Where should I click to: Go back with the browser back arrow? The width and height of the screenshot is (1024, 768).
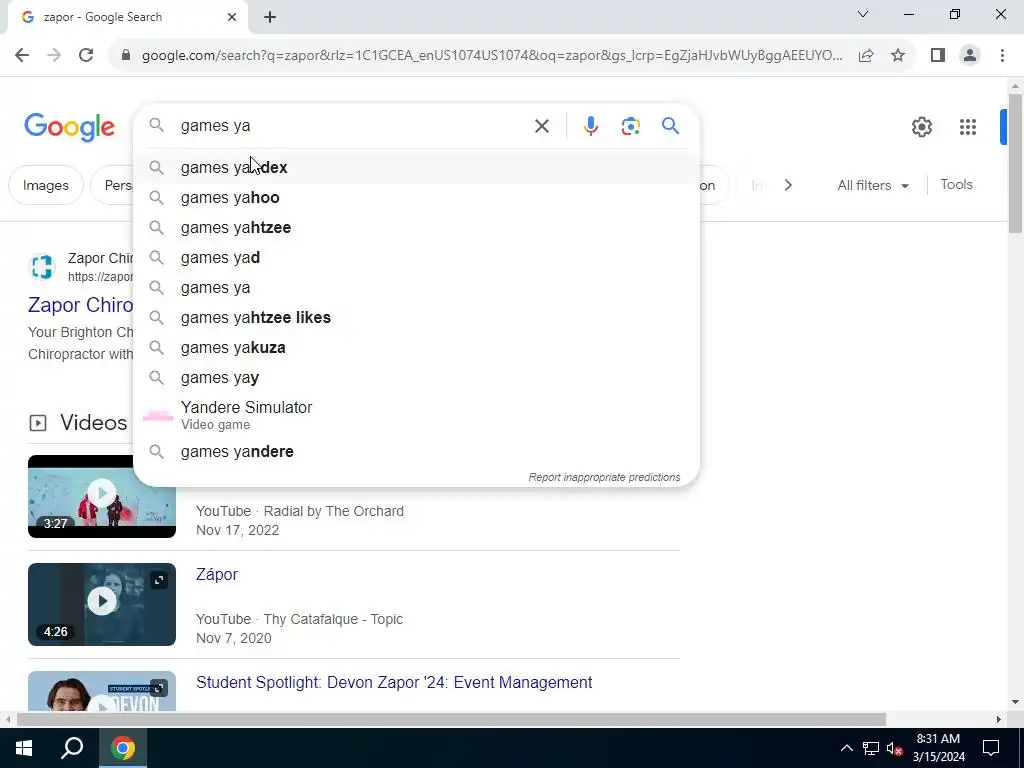coord(22,56)
